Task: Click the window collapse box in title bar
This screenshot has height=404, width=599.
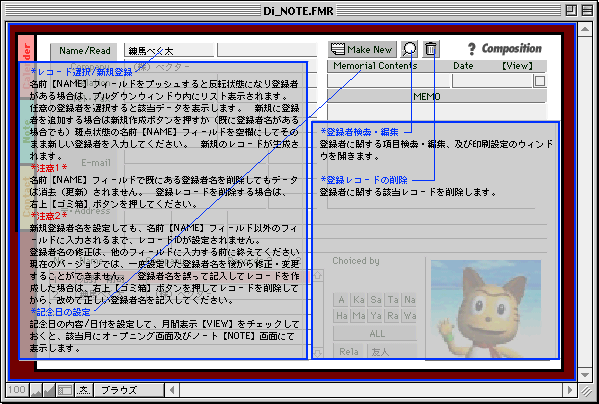Action: 587,10
